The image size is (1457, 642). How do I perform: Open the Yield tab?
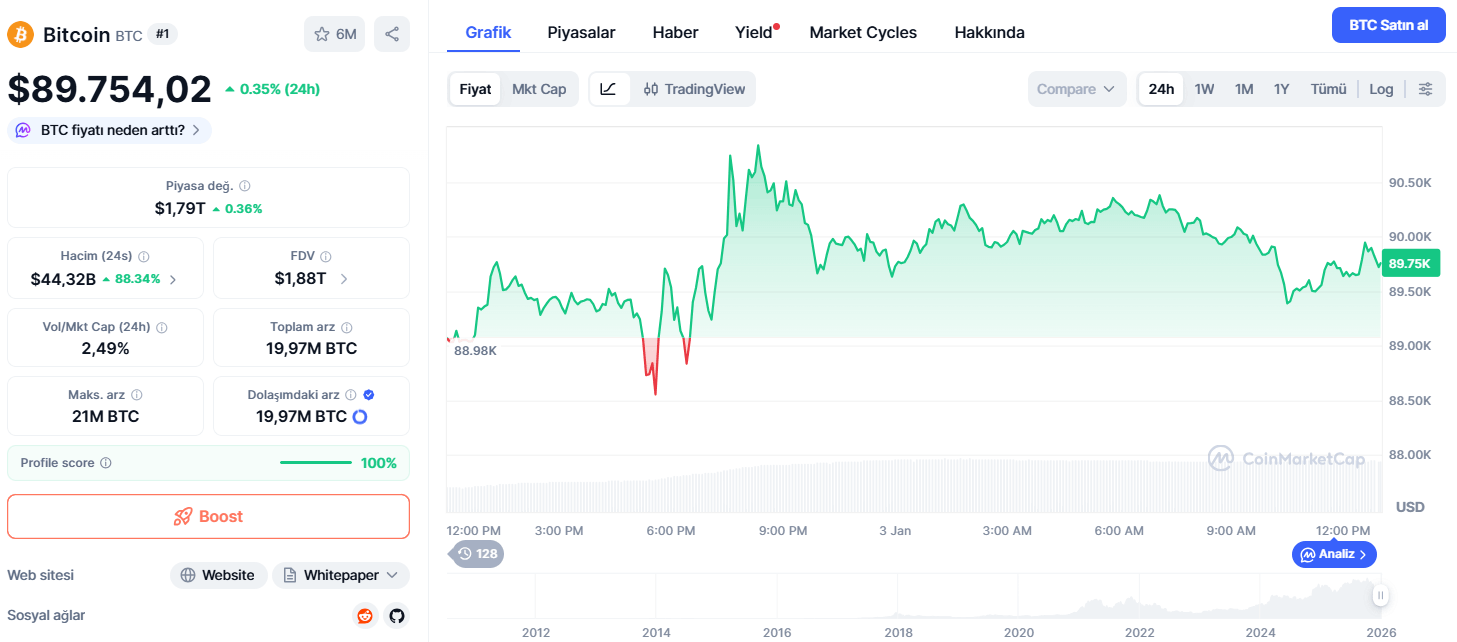[x=754, y=32]
